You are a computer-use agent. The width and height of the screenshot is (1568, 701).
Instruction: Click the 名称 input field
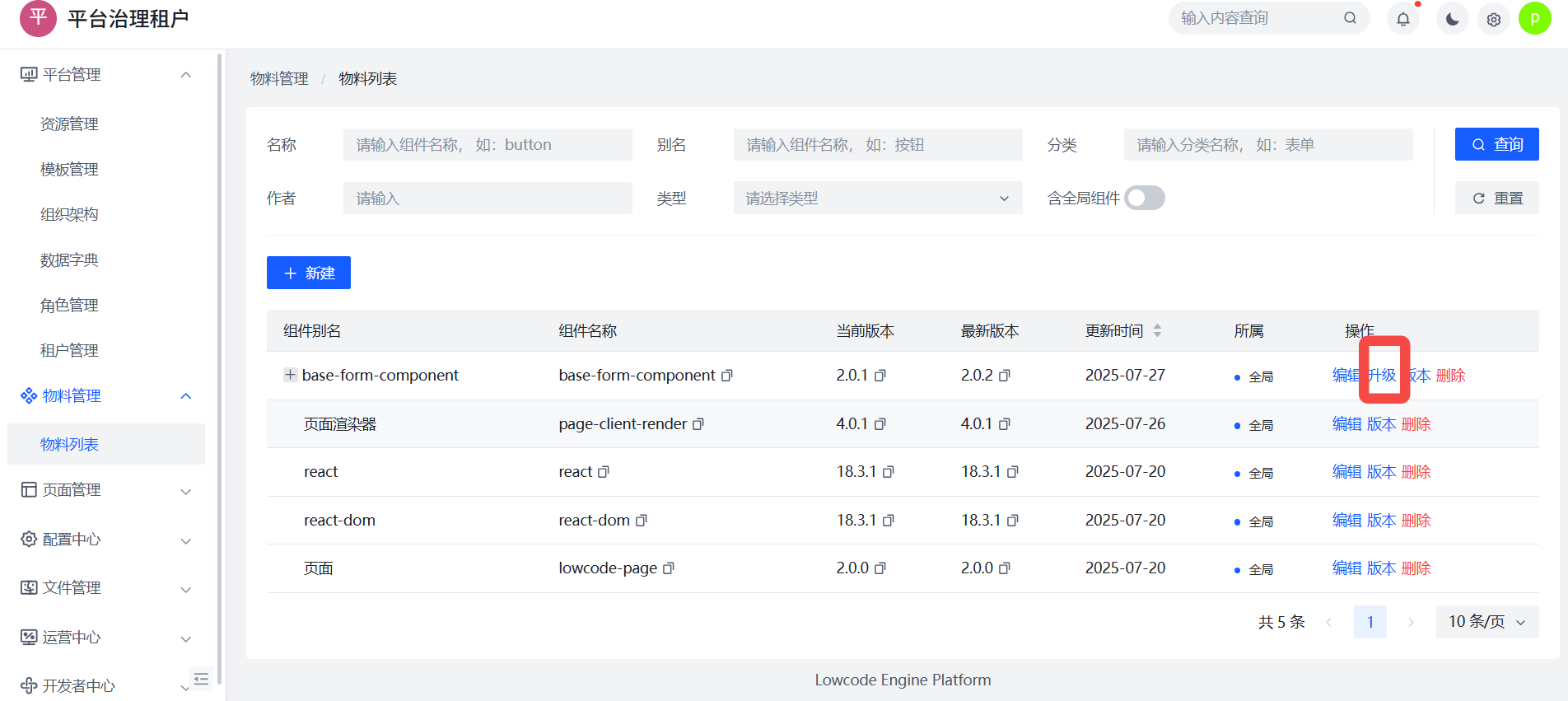click(488, 145)
